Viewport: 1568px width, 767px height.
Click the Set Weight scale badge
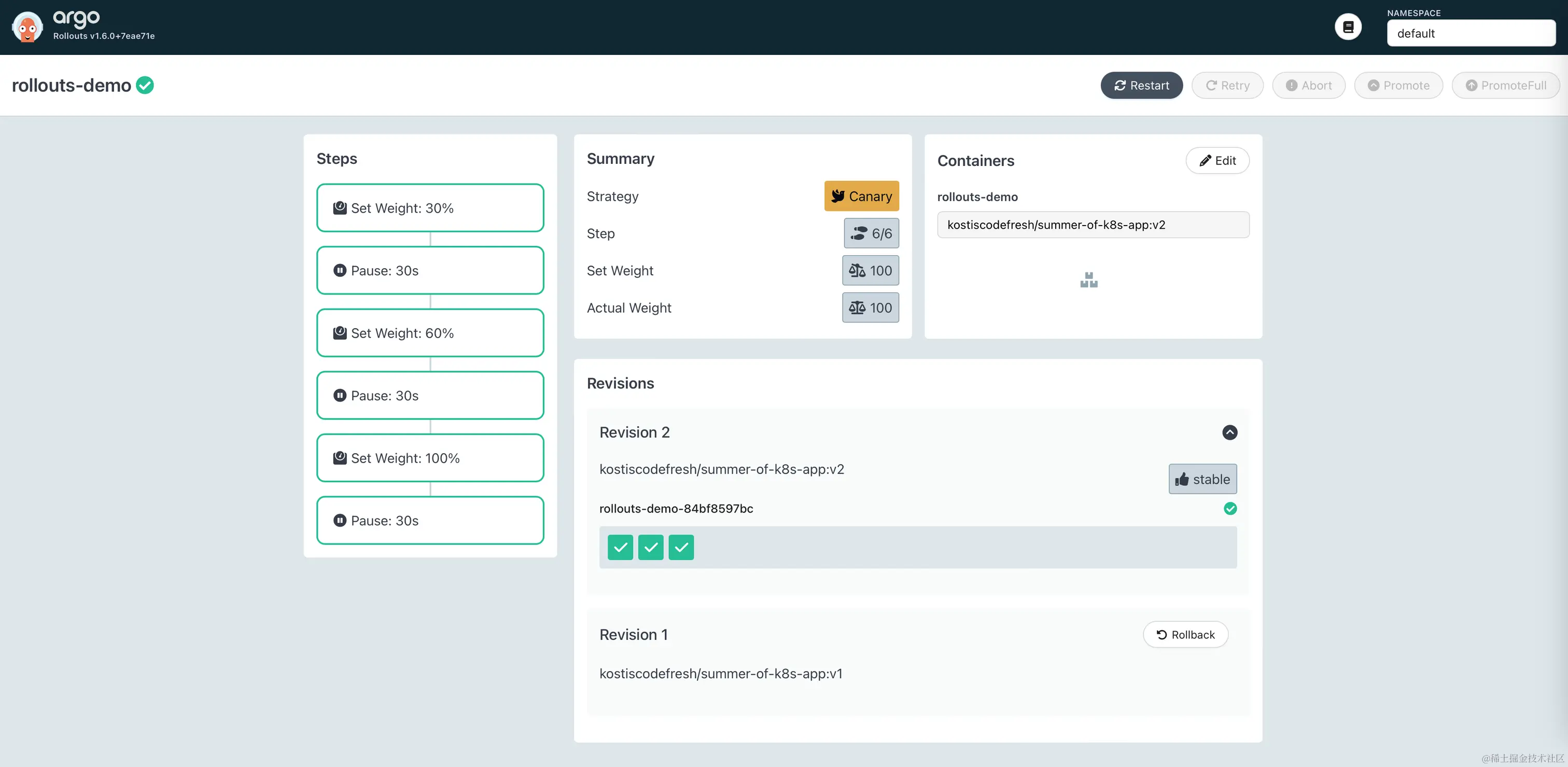point(870,270)
